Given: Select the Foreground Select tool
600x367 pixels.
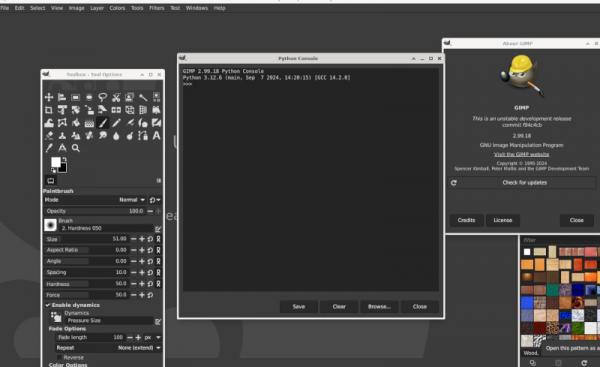Looking at the screenshot, I should pyautogui.click(x=129, y=97).
